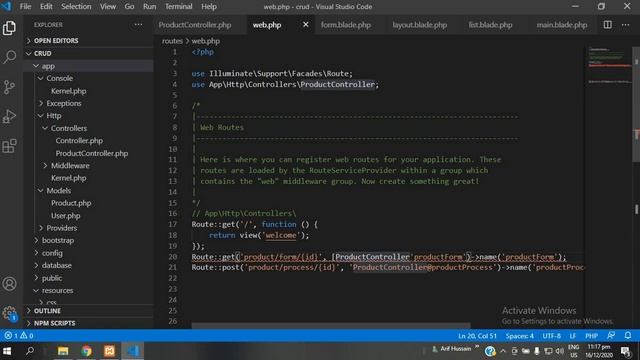This screenshot has width=640, height=360.
Task: Change UTF-8 file encoding
Action: [551, 336]
